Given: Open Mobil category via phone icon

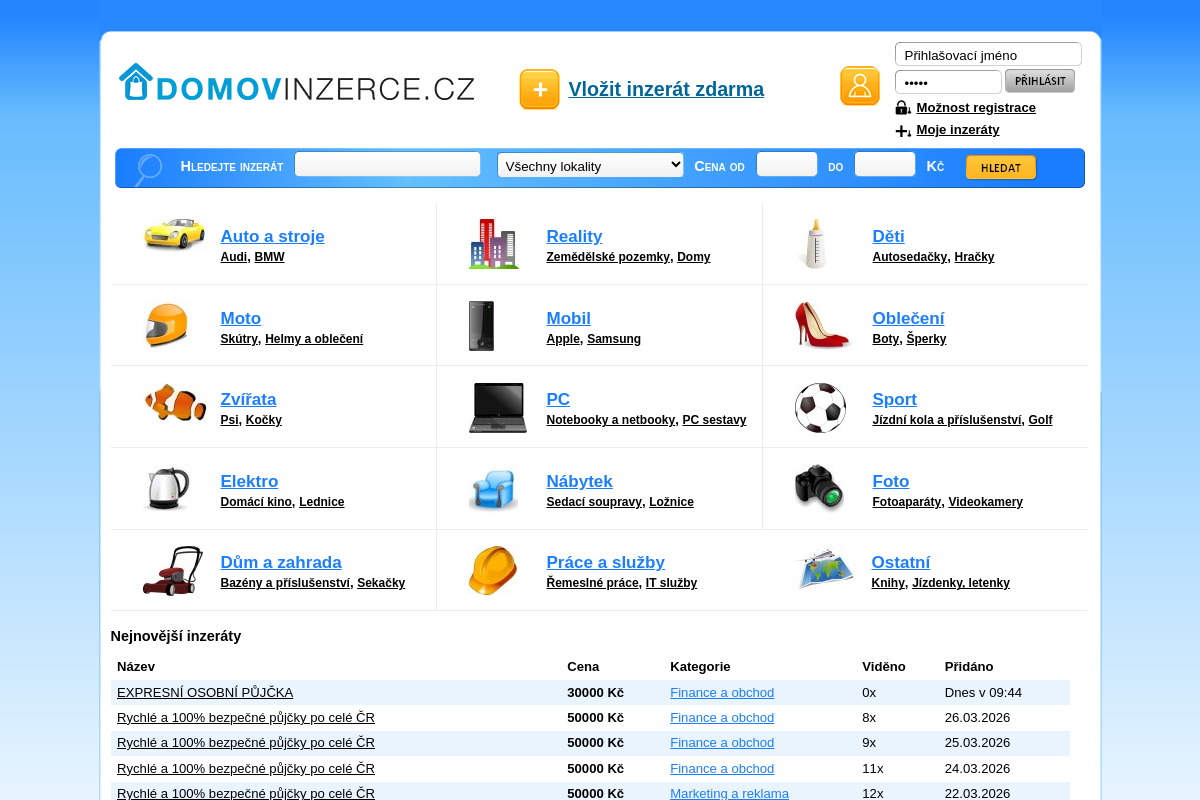Looking at the screenshot, I should (x=481, y=324).
